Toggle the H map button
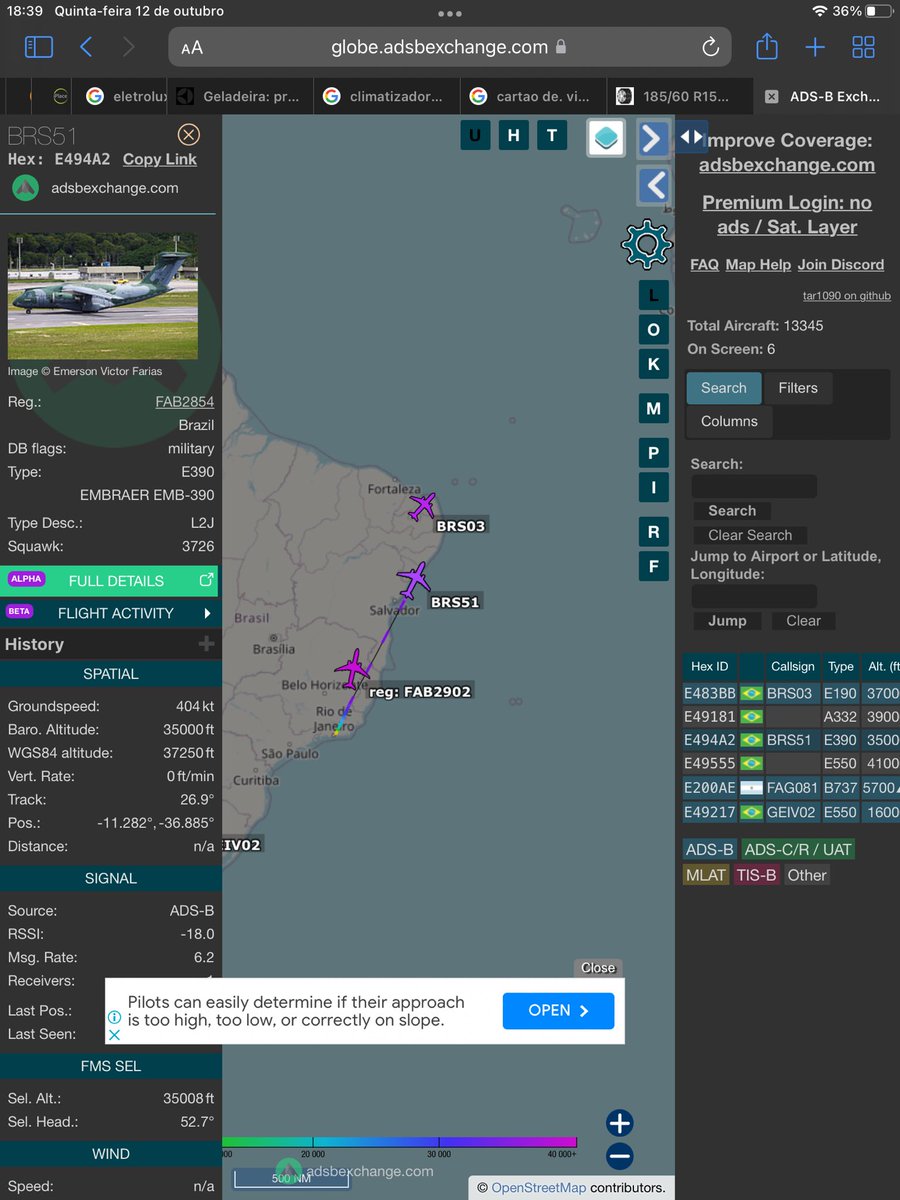The width and height of the screenshot is (900, 1200). click(x=513, y=135)
